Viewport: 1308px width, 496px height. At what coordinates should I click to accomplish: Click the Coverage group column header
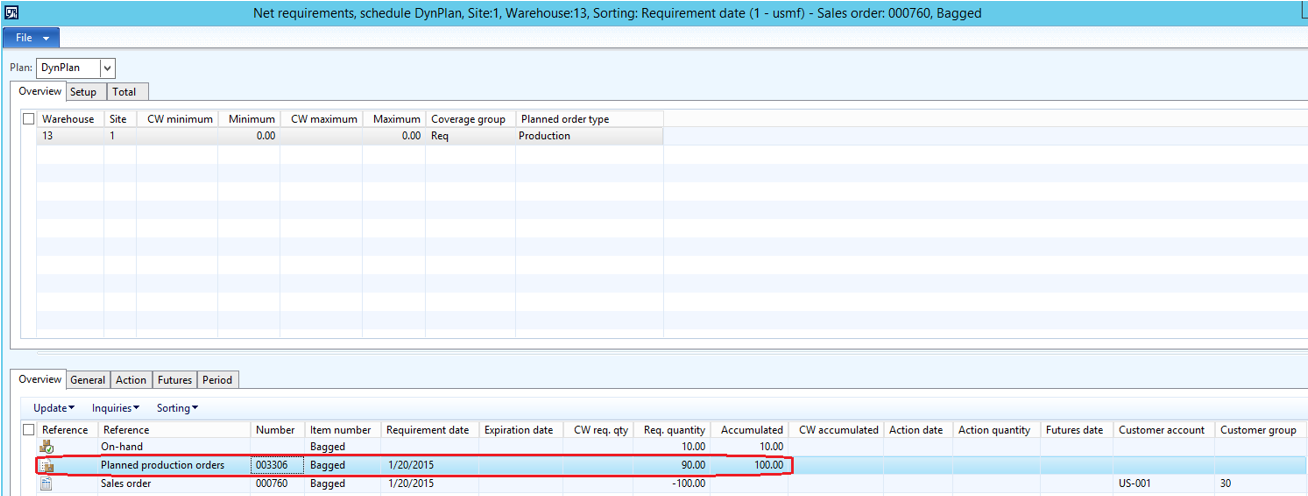pos(468,119)
